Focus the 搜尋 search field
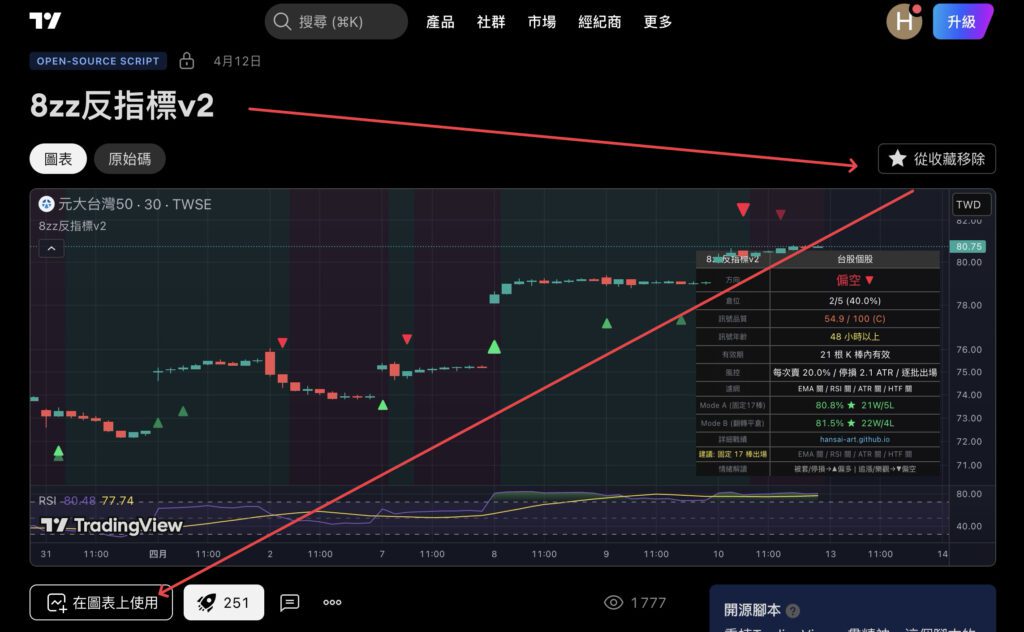Image resolution: width=1024 pixels, height=632 pixels. (336, 22)
